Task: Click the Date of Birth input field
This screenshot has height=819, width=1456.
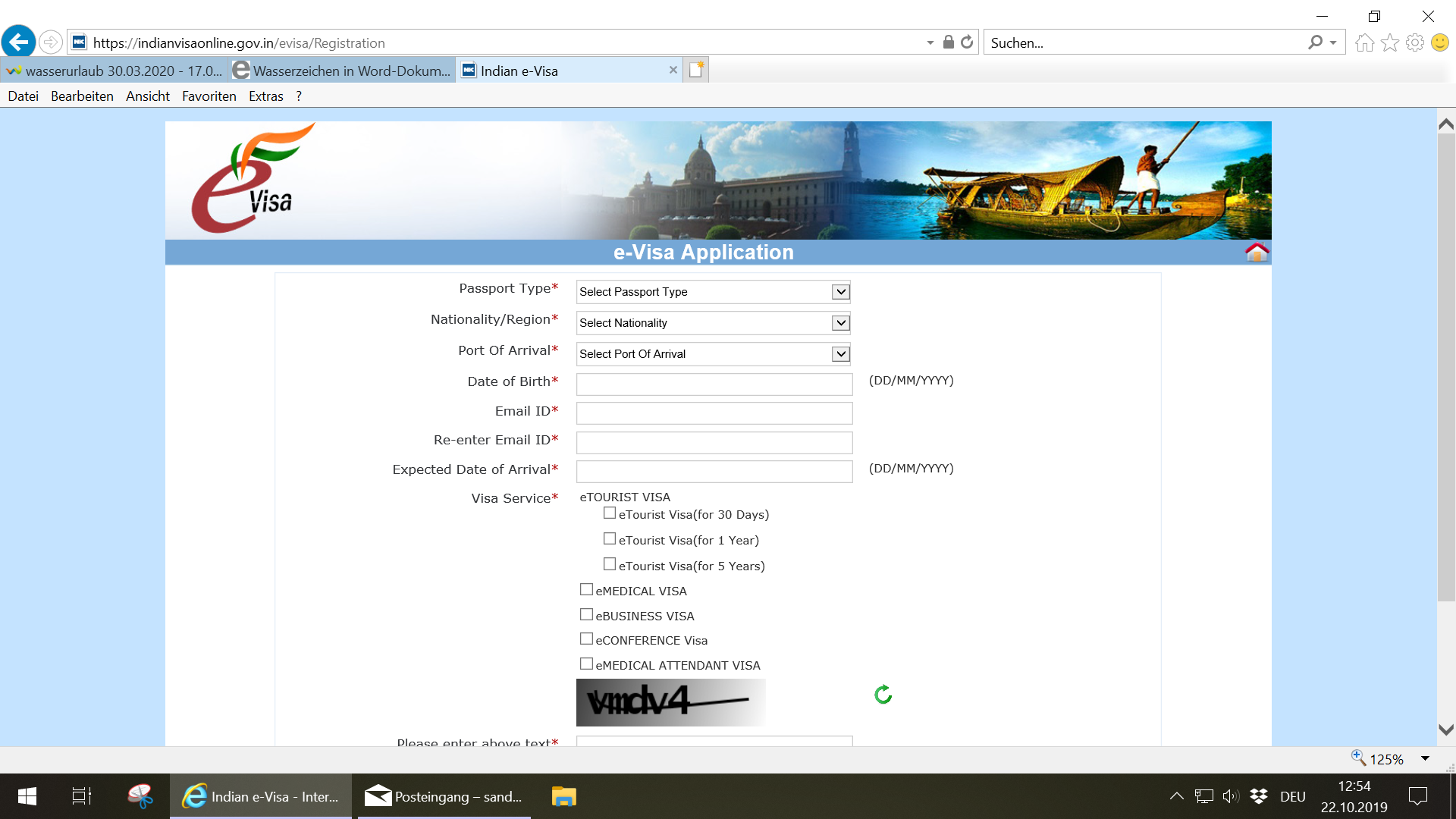Action: click(x=714, y=384)
